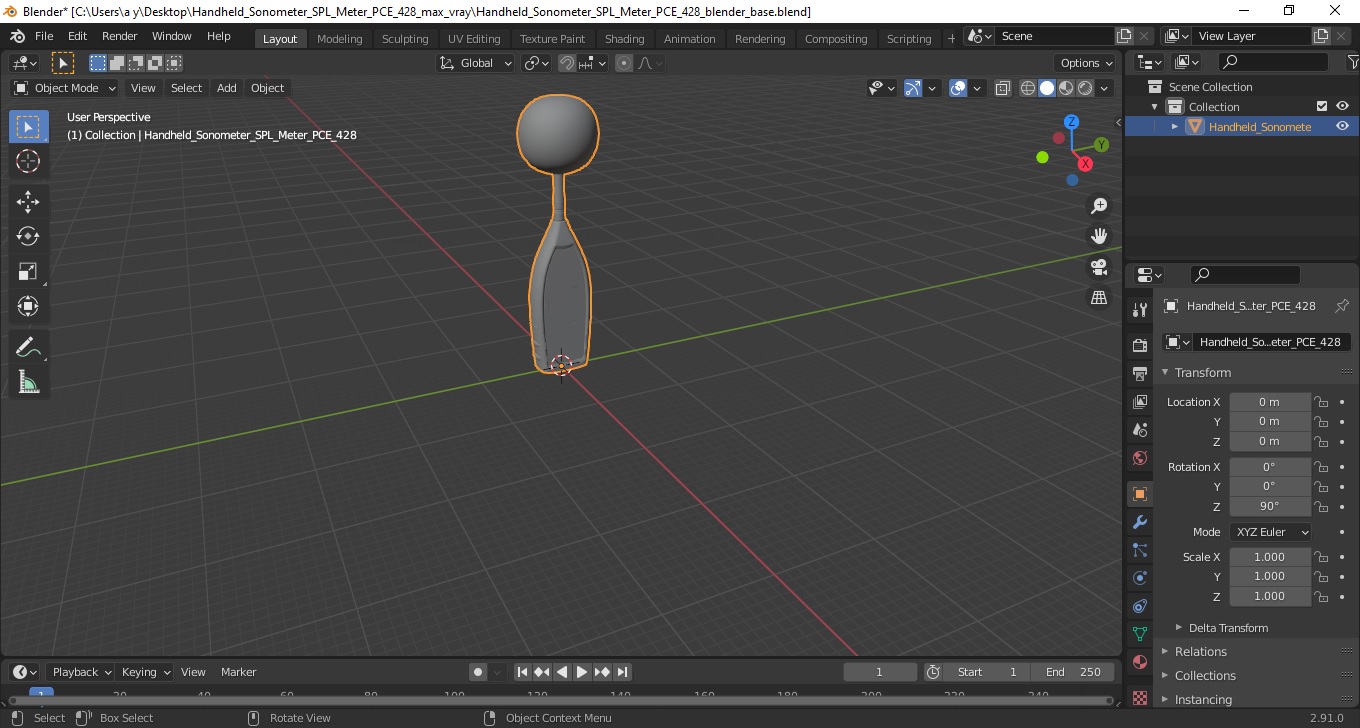Open the Scene properties tab
The height and width of the screenshot is (728, 1360).
point(1140,429)
